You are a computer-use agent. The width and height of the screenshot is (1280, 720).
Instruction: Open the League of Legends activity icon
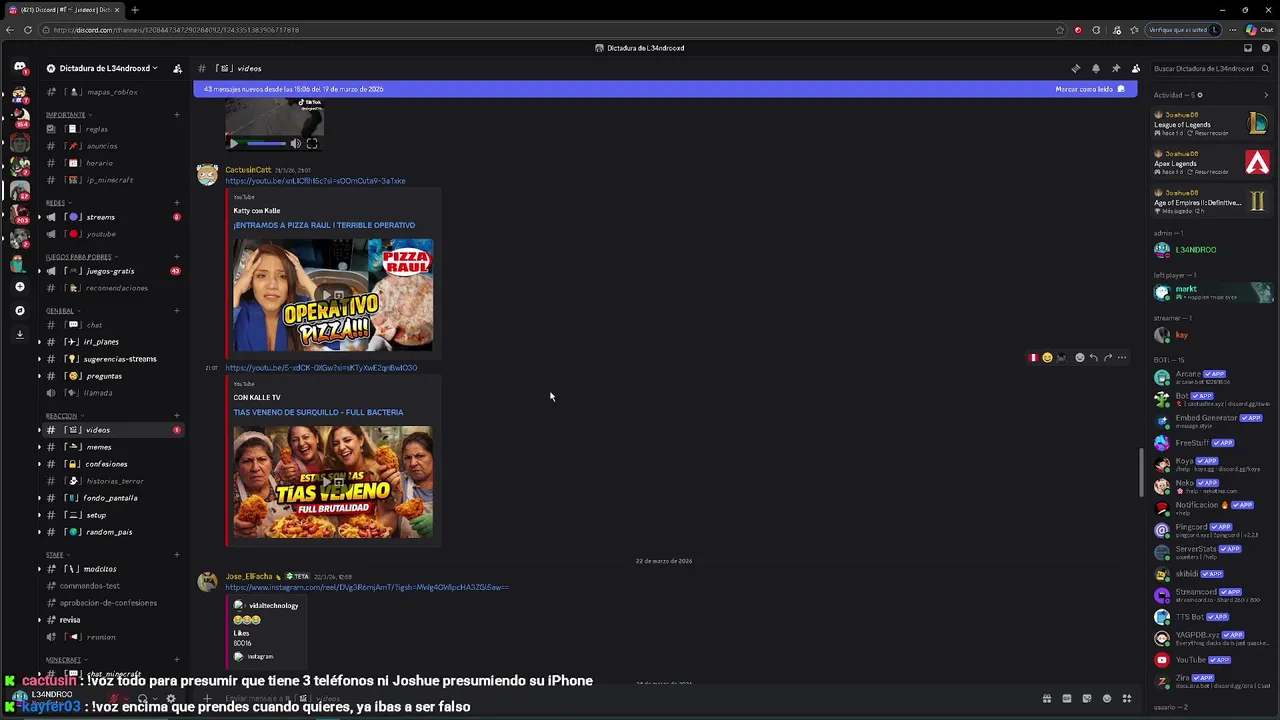coord(1257,123)
